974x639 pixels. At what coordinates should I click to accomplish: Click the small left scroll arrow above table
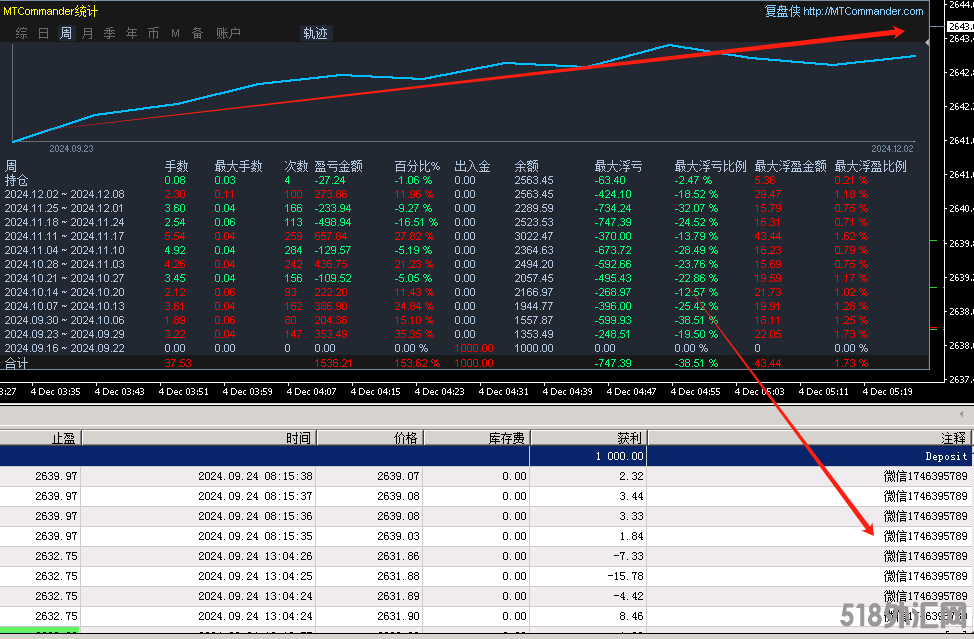click(962, 413)
